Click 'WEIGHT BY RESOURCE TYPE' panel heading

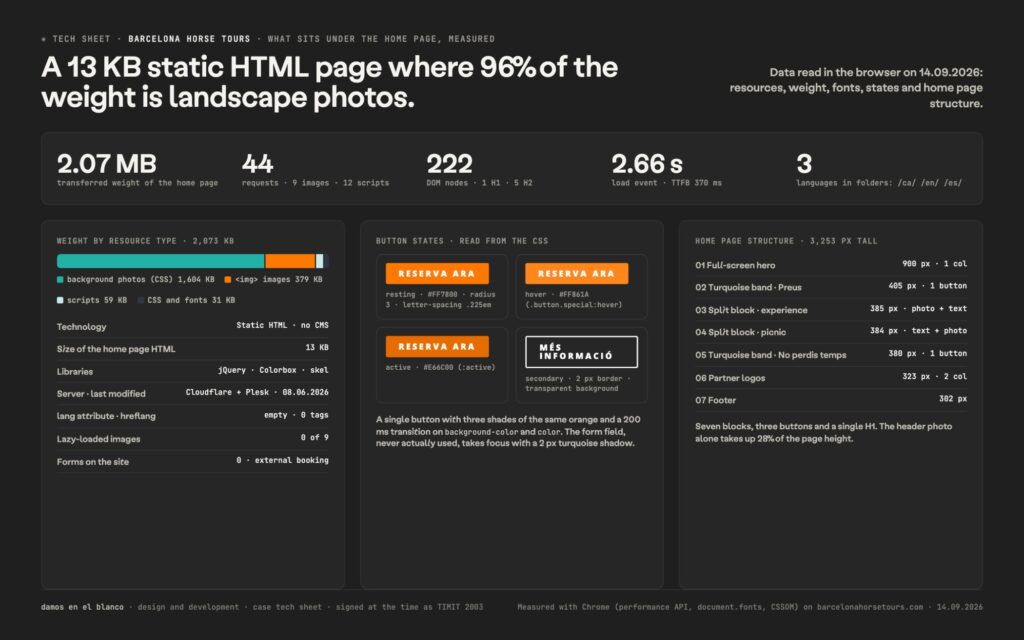[145, 241]
